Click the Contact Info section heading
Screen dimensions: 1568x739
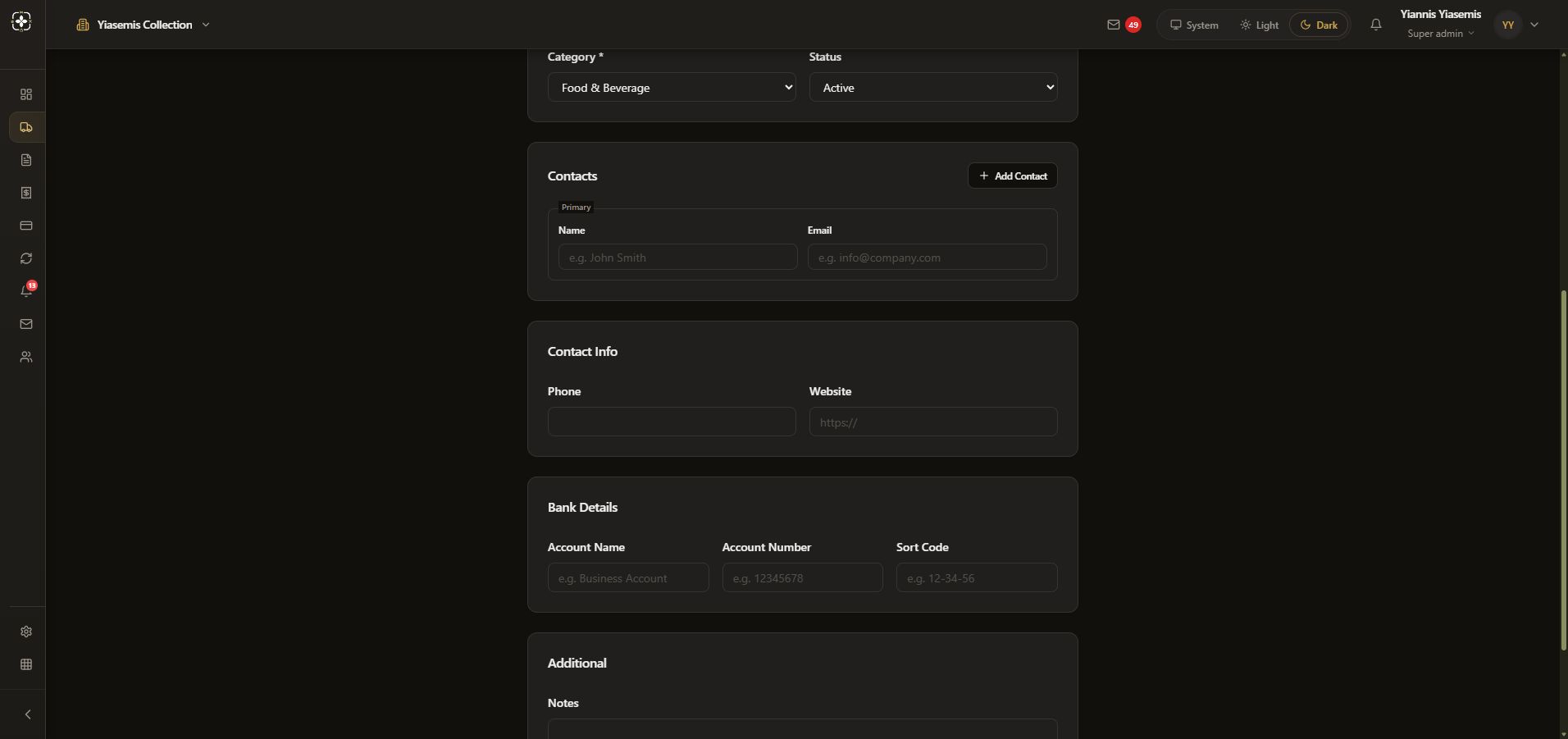[582, 351]
